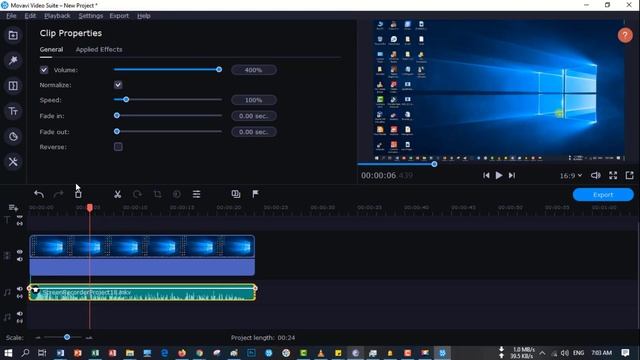Open the Stickers clock-shaped panel icon
The width and height of the screenshot is (640, 360).
[x=13, y=136]
